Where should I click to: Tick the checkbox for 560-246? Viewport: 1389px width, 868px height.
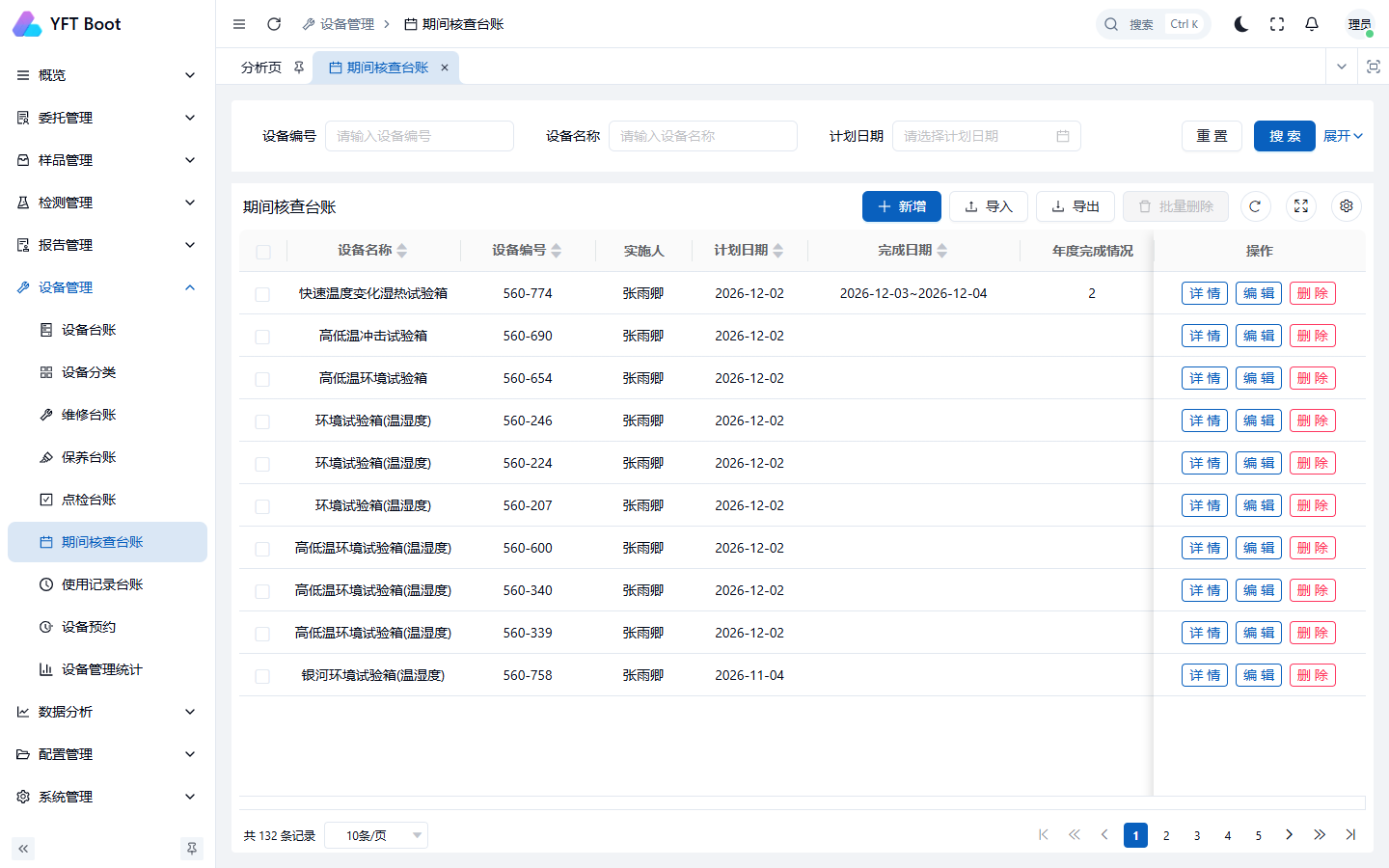pyautogui.click(x=262, y=421)
